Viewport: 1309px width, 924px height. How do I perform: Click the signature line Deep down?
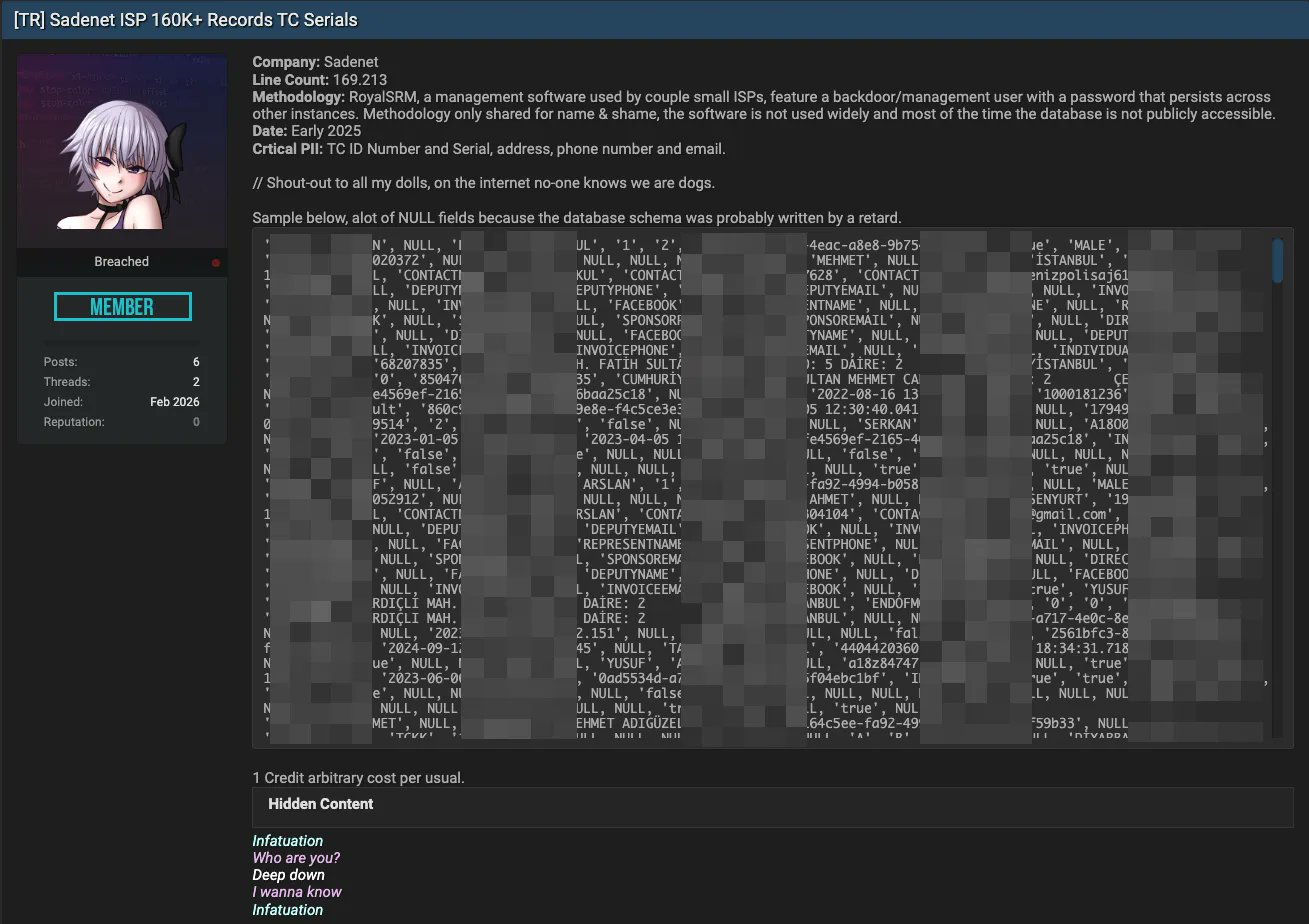pyautogui.click(x=288, y=875)
